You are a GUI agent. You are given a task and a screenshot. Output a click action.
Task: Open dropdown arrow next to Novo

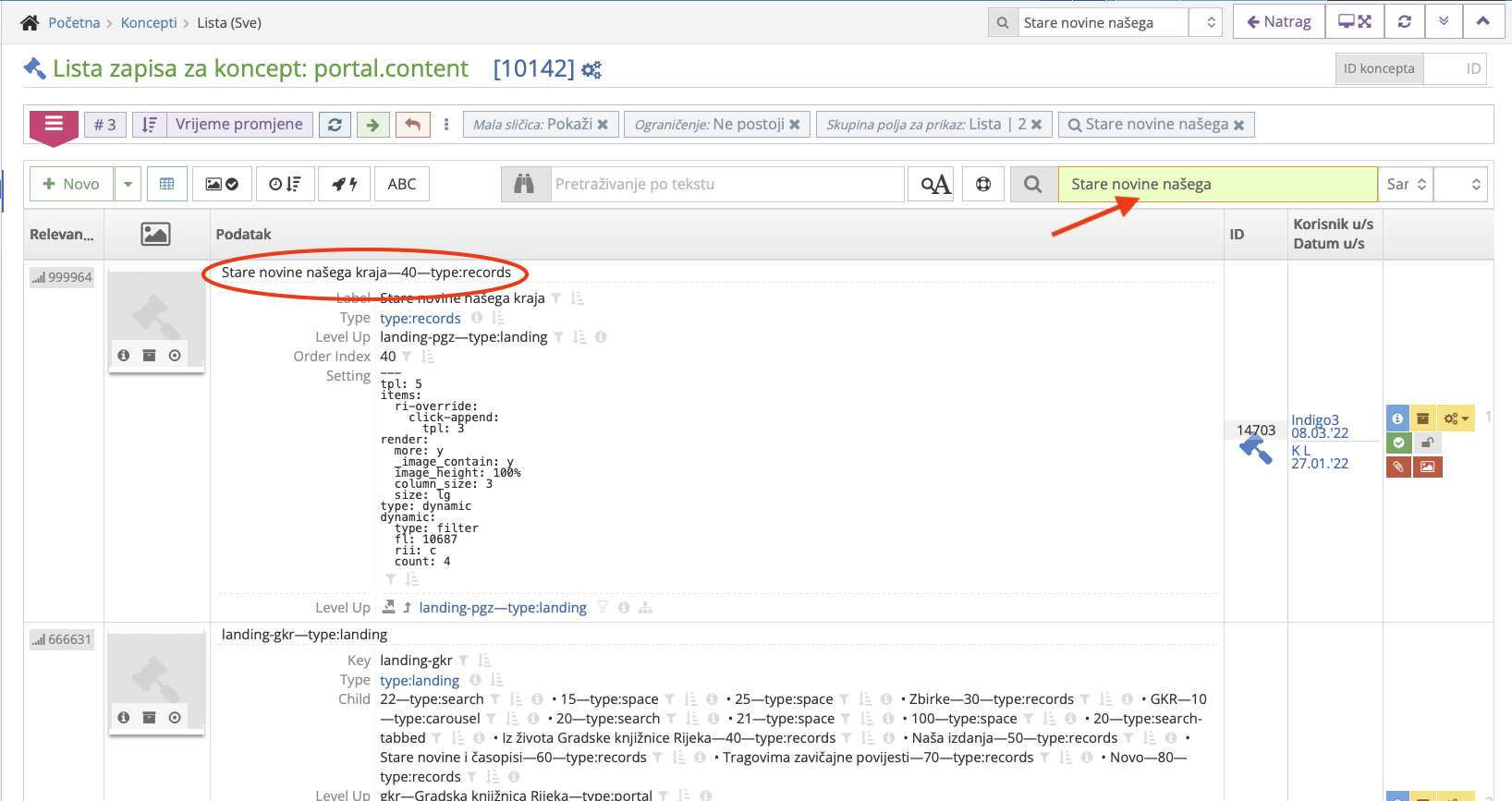pos(128,184)
